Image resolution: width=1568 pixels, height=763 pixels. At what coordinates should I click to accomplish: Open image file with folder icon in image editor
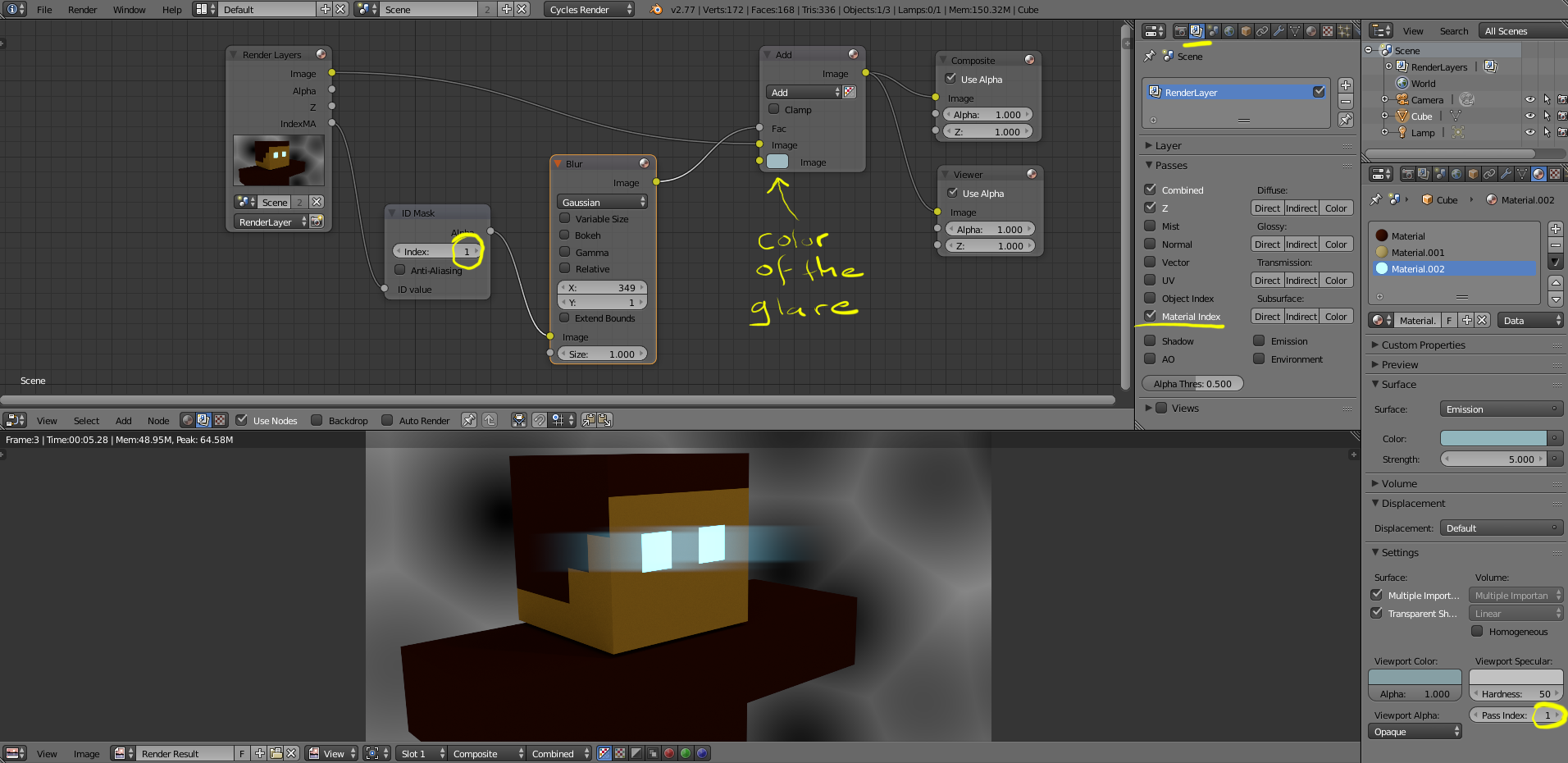(x=276, y=753)
